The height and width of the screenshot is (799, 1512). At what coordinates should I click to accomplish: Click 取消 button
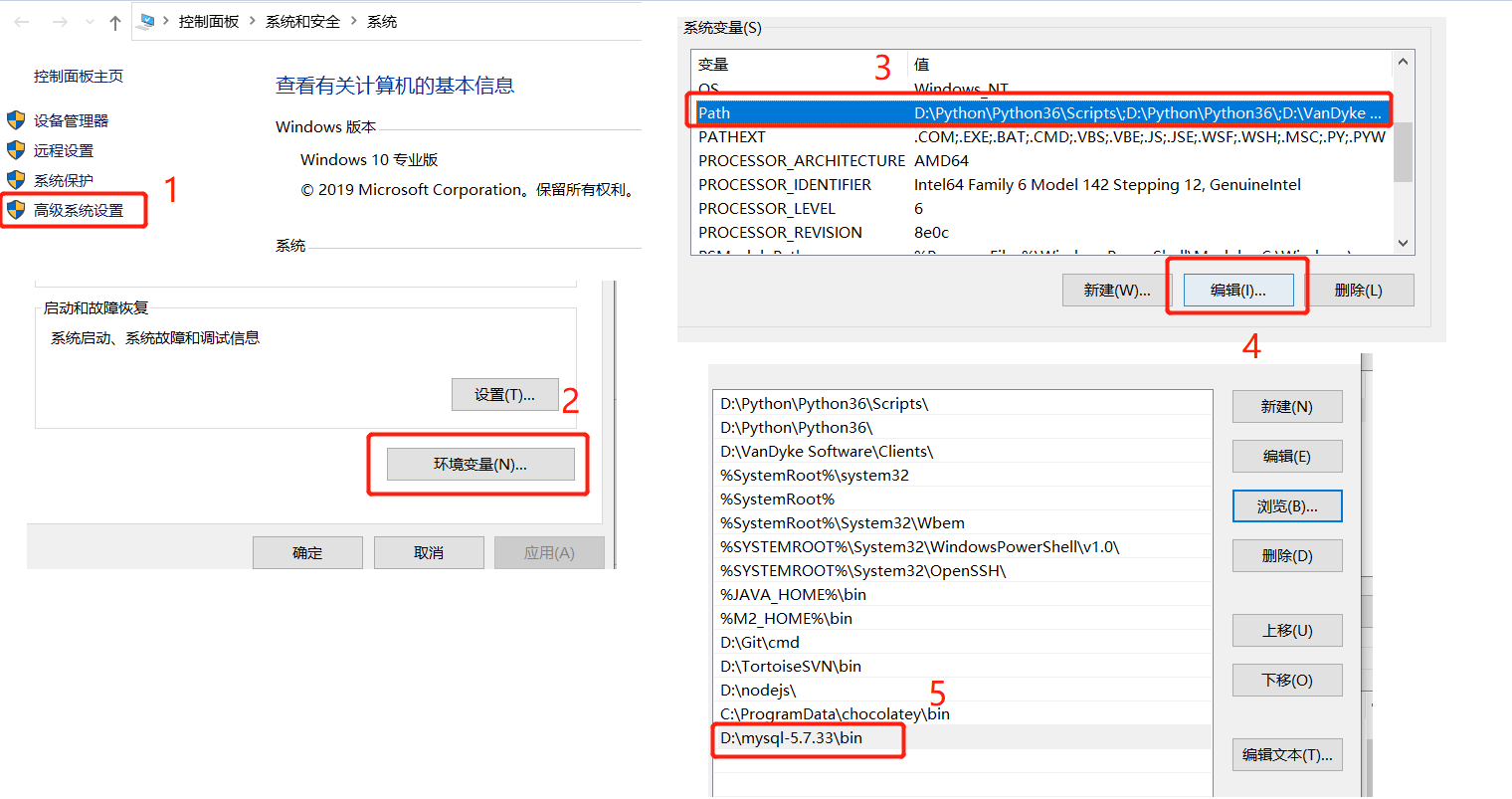(x=429, y=553)
